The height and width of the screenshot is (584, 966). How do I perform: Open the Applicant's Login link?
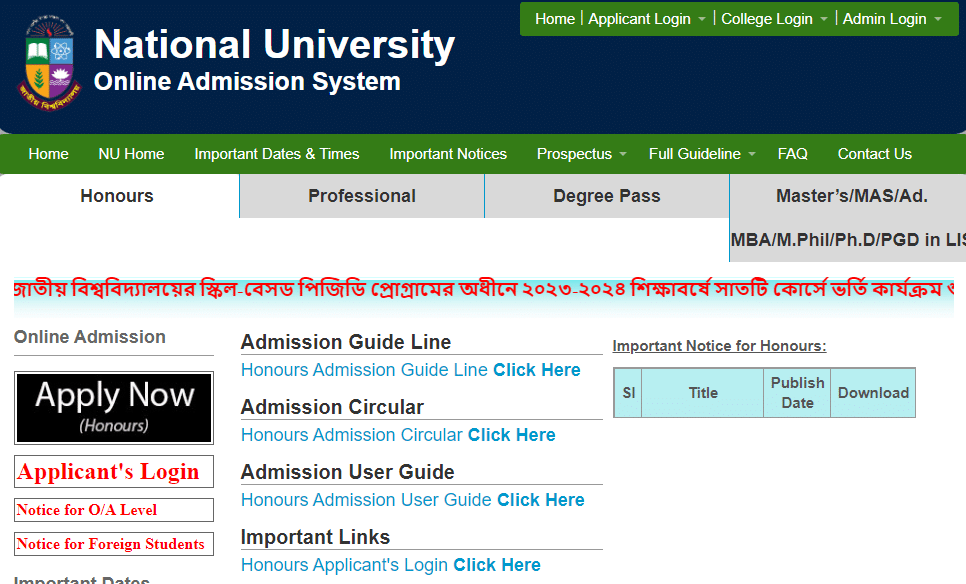click(x=113, y=471)
